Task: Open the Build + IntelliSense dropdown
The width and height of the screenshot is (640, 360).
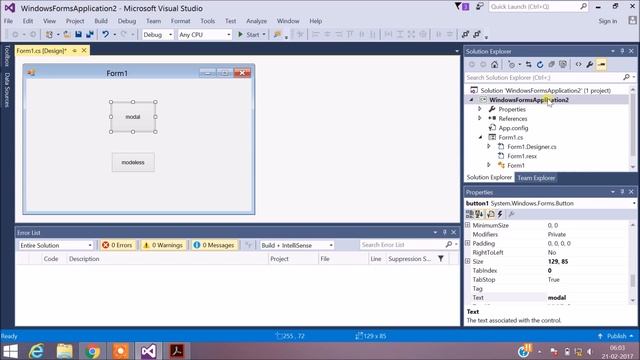Action: point(331,245)
